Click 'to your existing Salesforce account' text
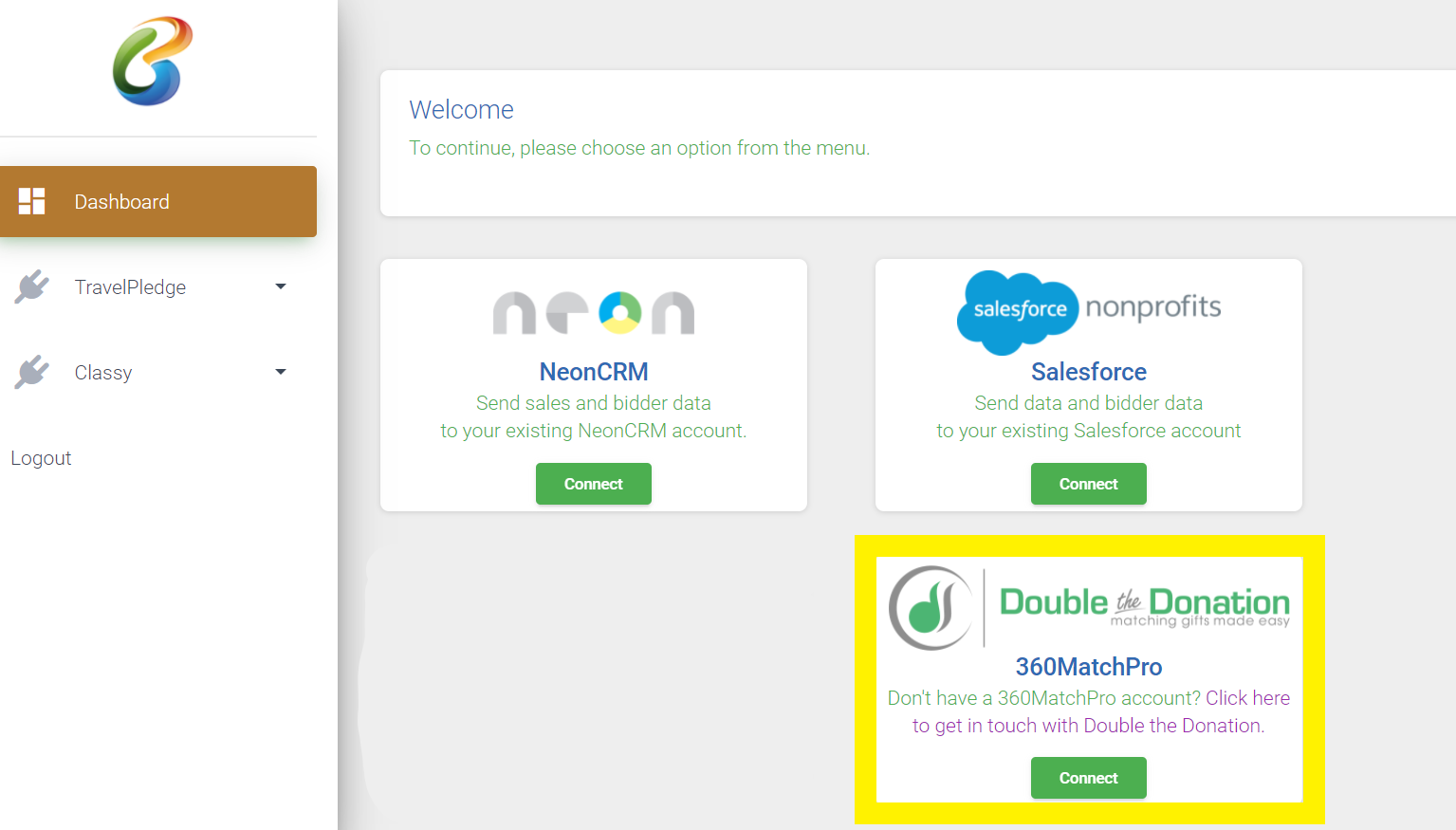The height and width of the screenshot is (830, 1456). pos(1089,431)
